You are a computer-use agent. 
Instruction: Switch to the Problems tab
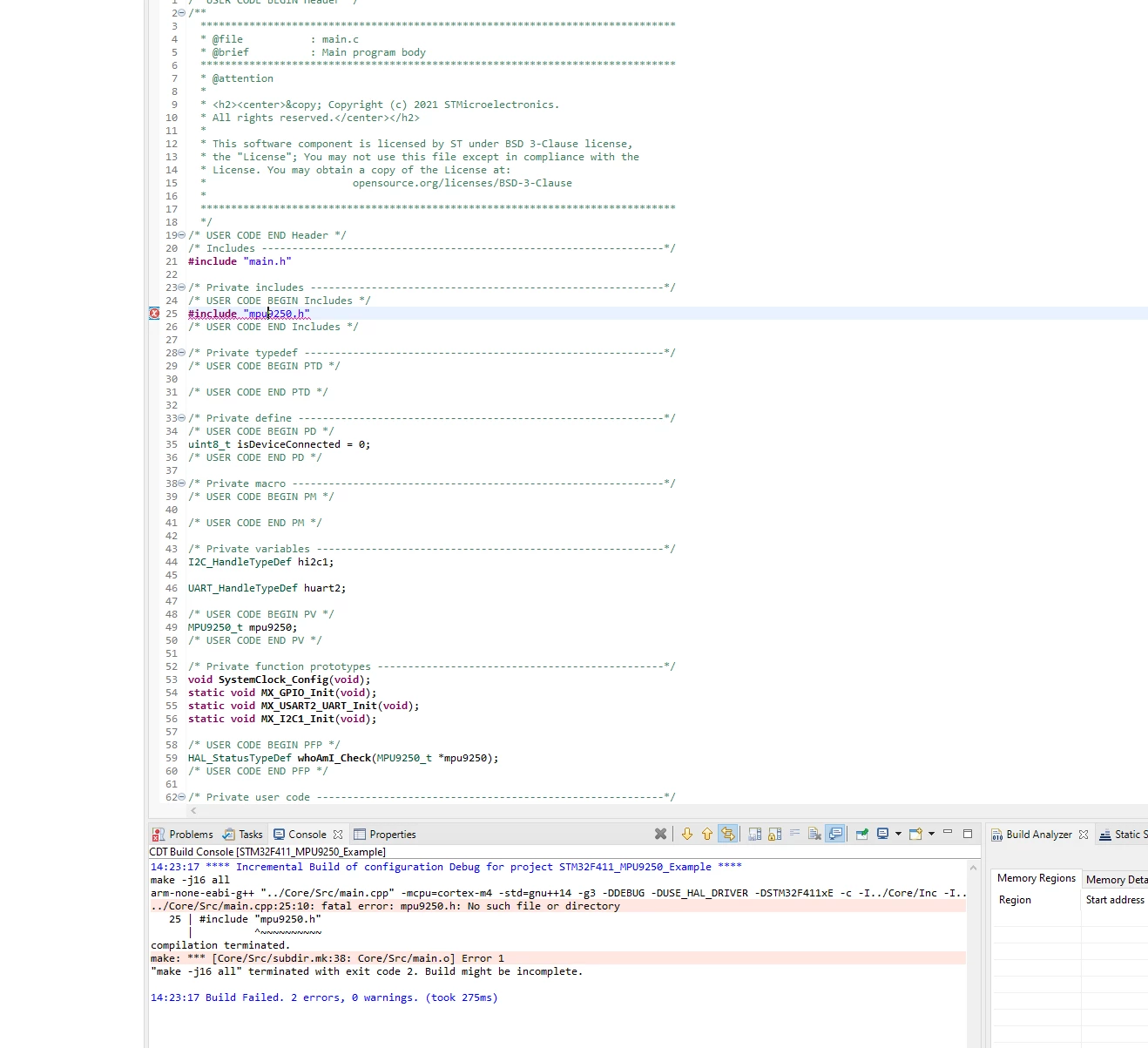tap(182, 835)
